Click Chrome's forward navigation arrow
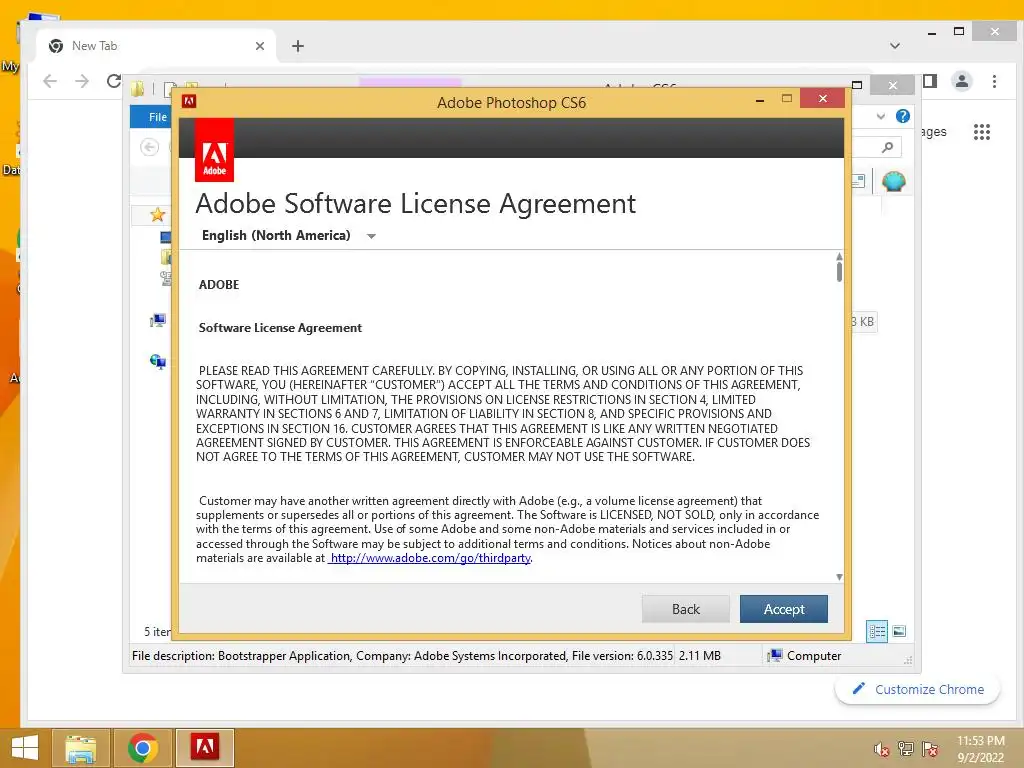 (x=82, y=81)
